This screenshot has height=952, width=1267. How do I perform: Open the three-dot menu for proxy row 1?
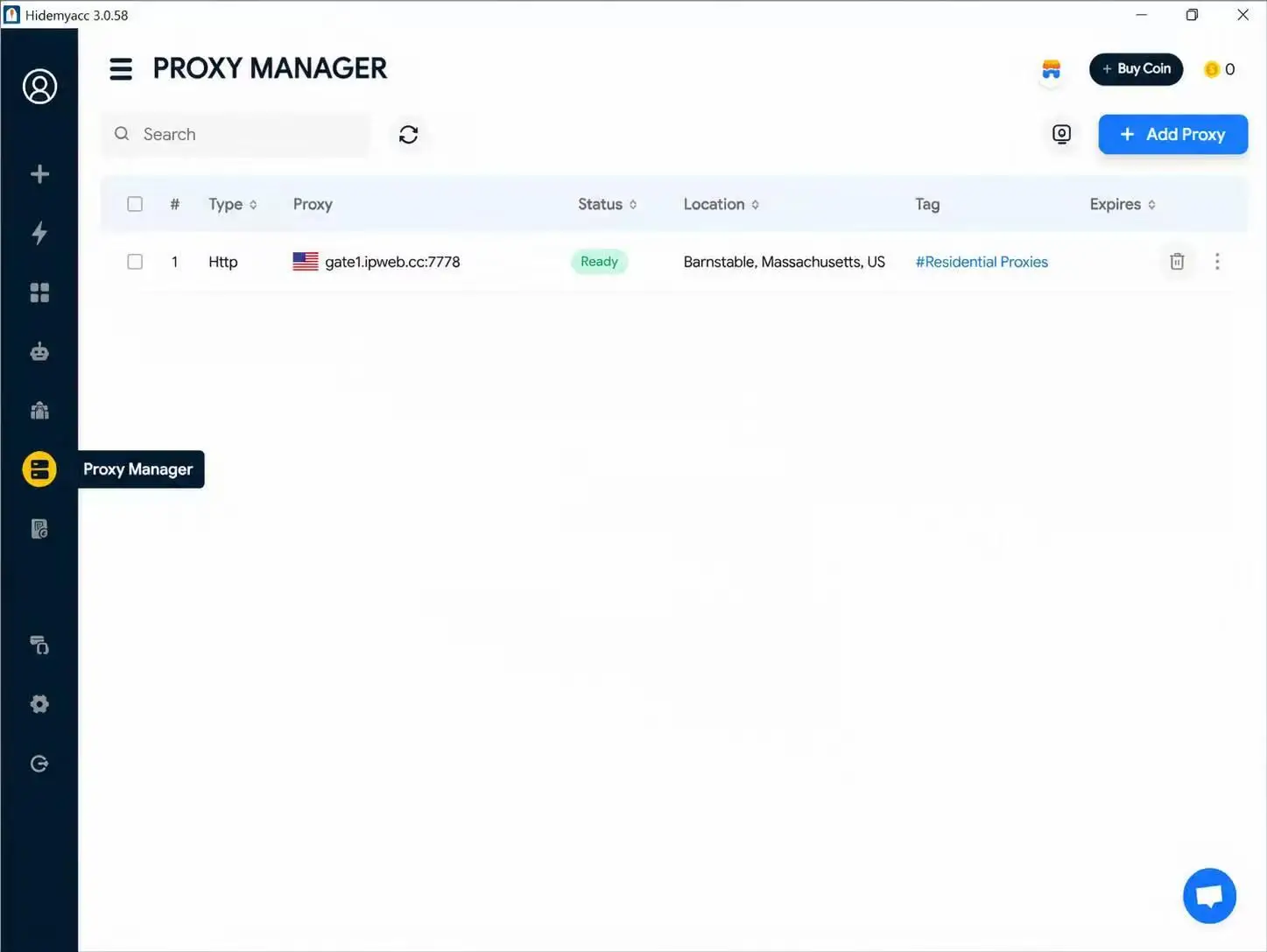(x=1217, y=261)
